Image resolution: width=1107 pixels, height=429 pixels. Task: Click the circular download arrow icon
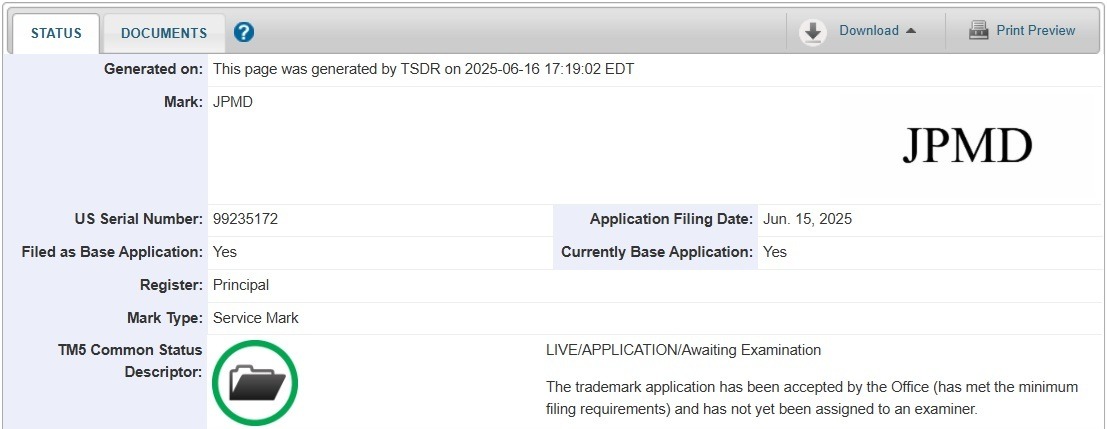coord(813,32)
